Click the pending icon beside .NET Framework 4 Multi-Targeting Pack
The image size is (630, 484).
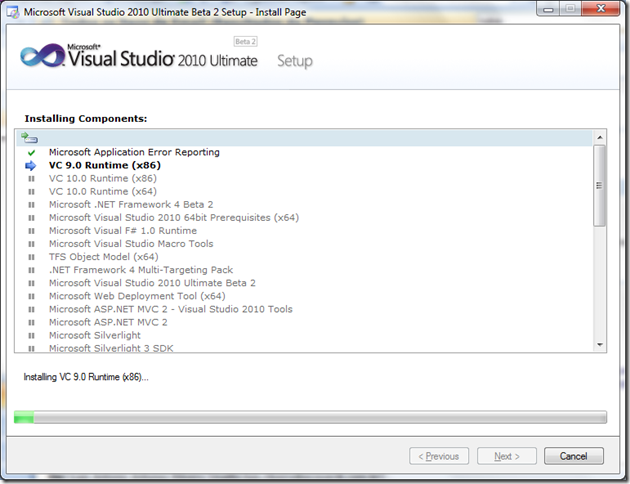tap(31, 270)
